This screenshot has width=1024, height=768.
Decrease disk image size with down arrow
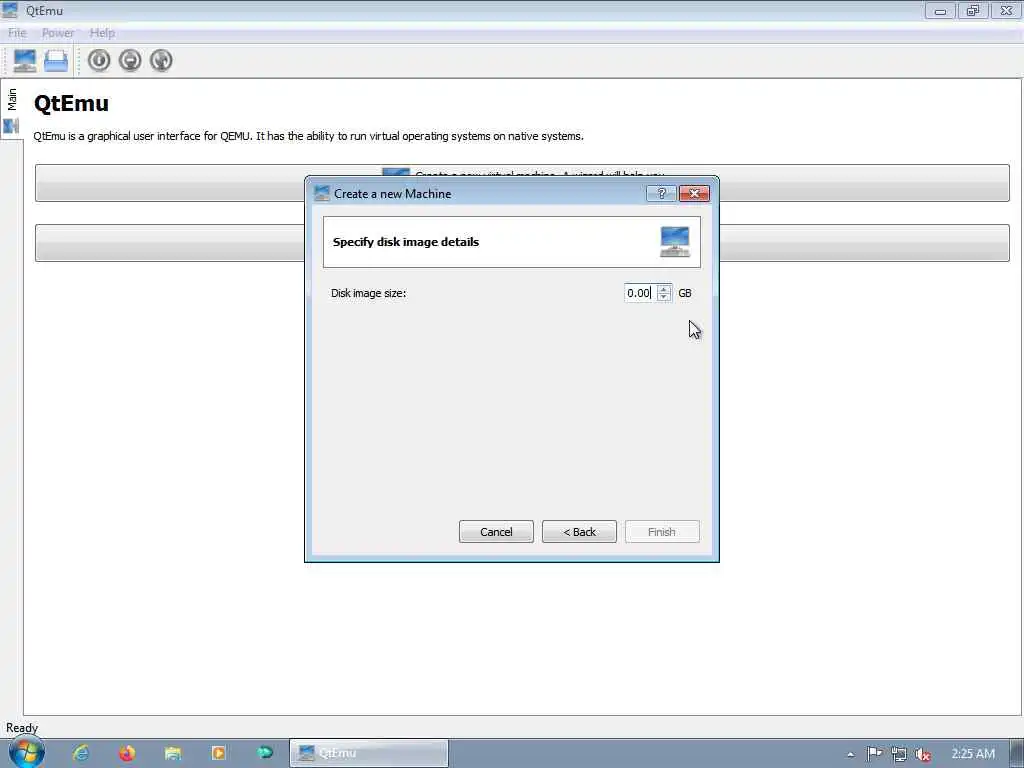664,297
